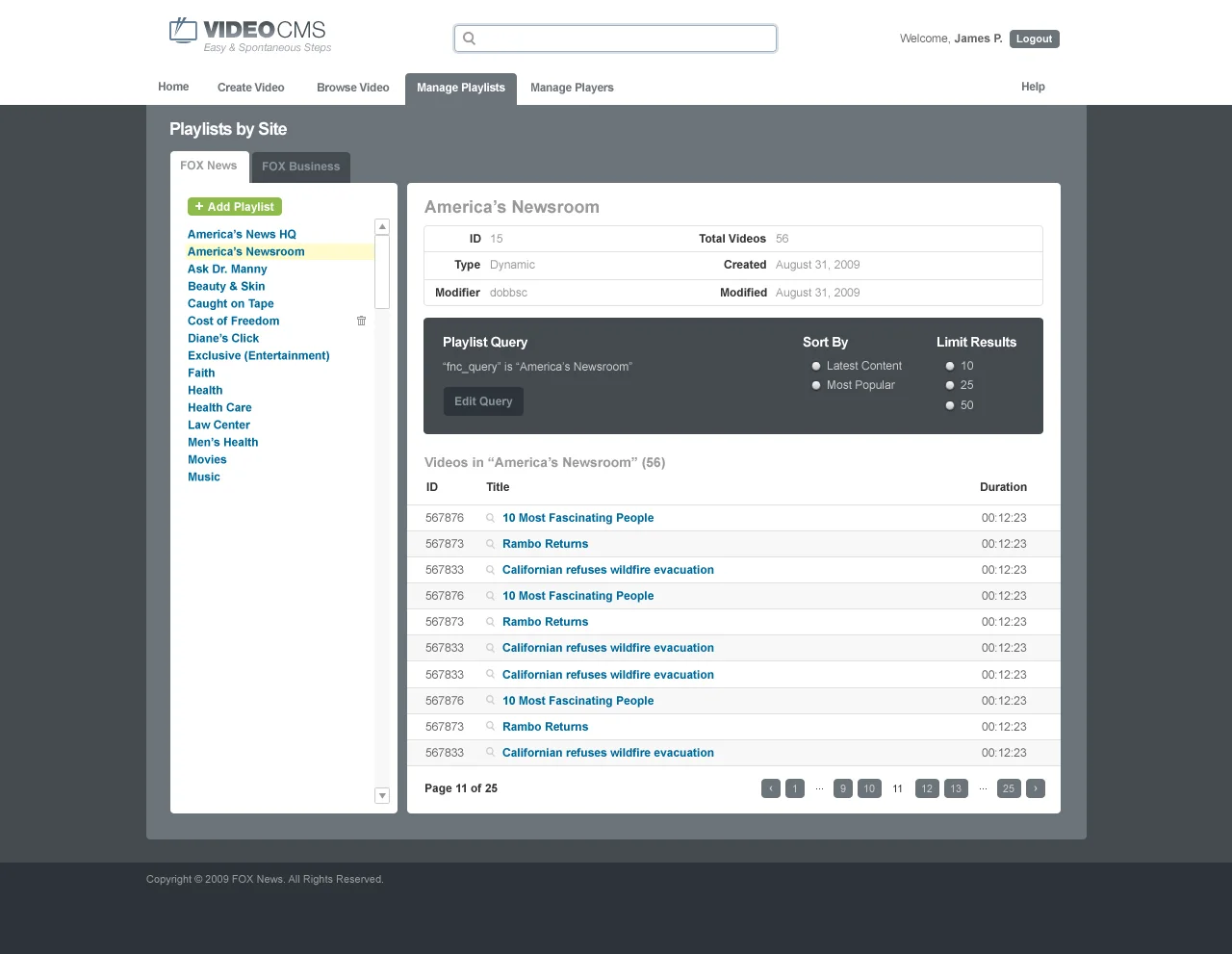Click the plus icon in Add Playlist

coord(199,206)
